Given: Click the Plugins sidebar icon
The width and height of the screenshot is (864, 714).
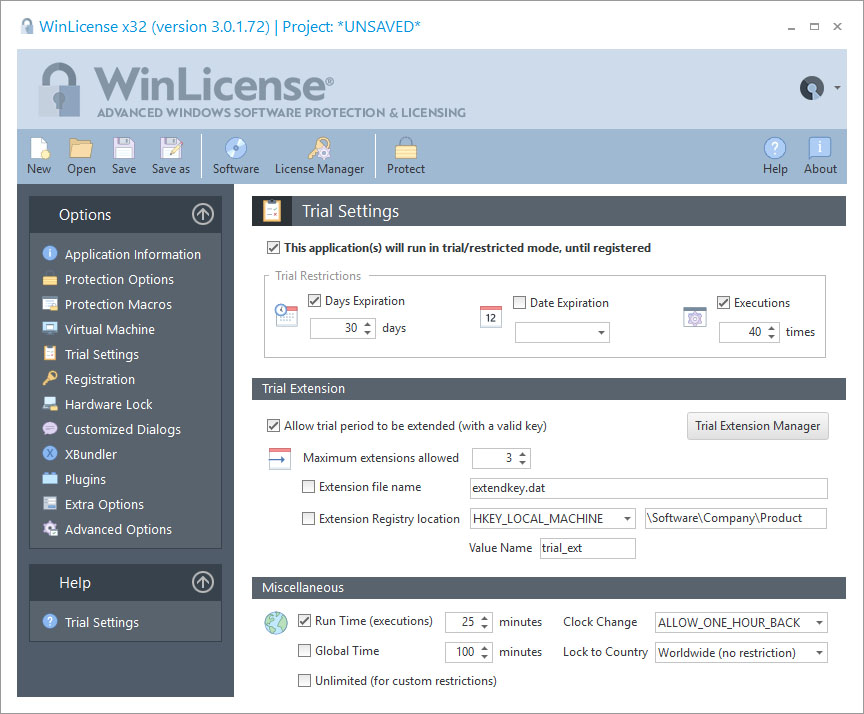Looking at the screenshot, I should tap(50, 478).
